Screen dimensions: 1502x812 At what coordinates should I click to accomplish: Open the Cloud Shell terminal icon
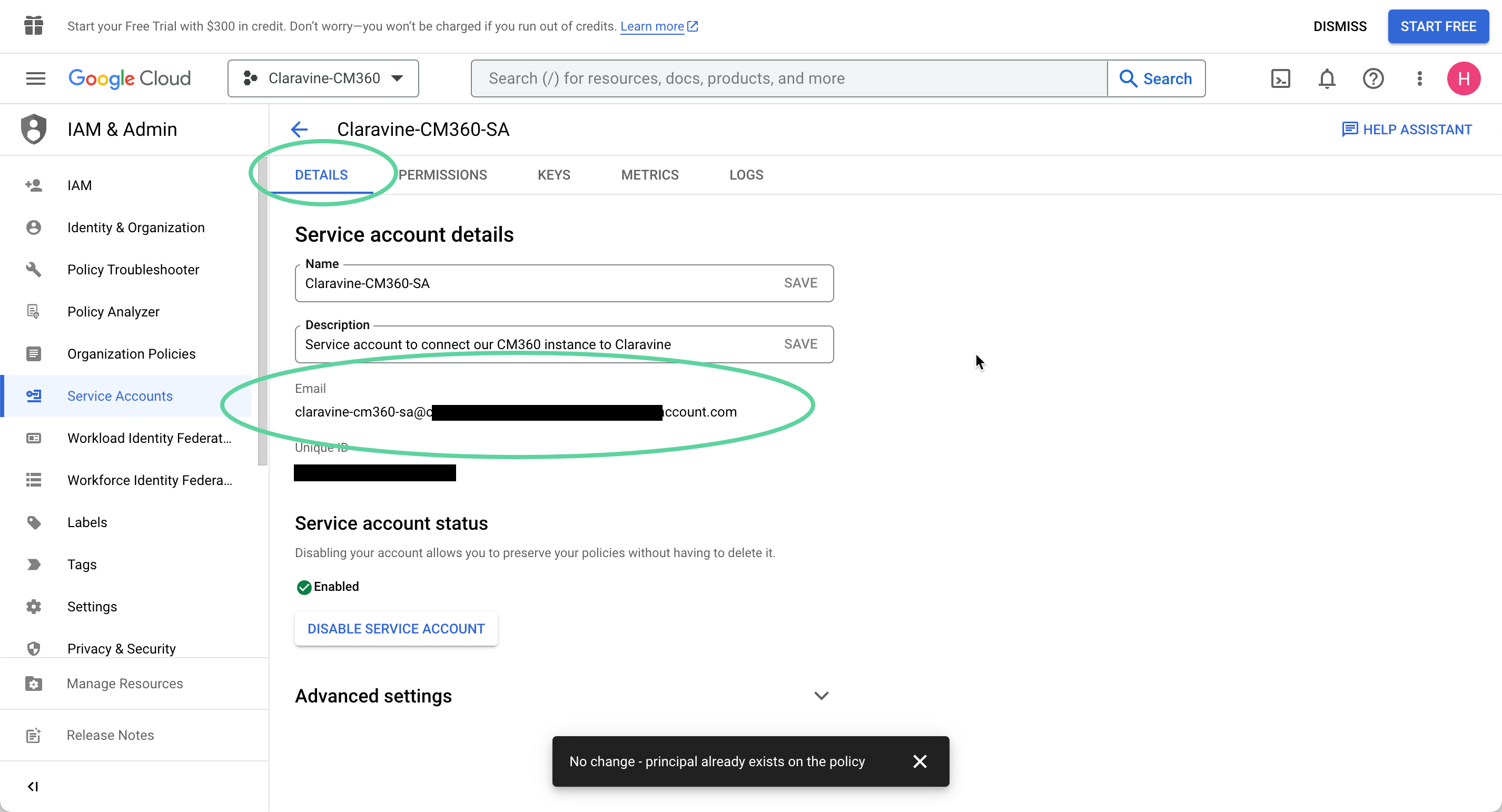[1280, 78]
